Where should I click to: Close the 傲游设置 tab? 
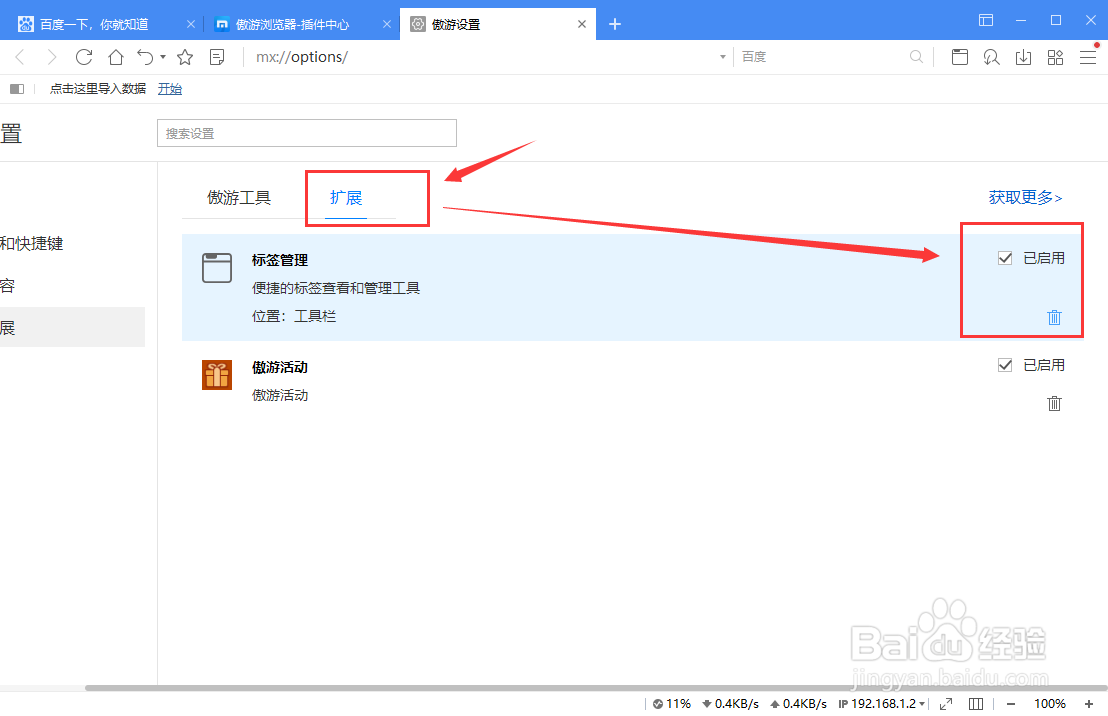582,24
